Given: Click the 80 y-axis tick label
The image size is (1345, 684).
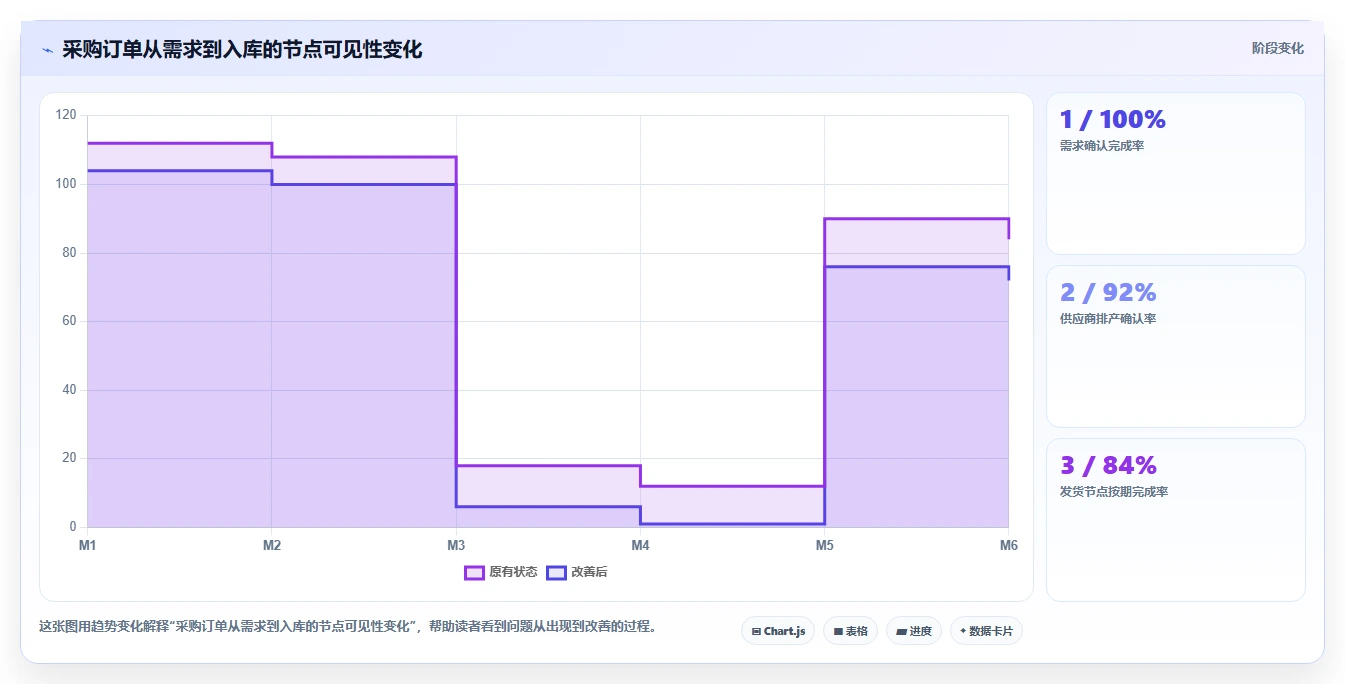Looking at the screenshot, I should pyautogui.click(x=69, y=253).
